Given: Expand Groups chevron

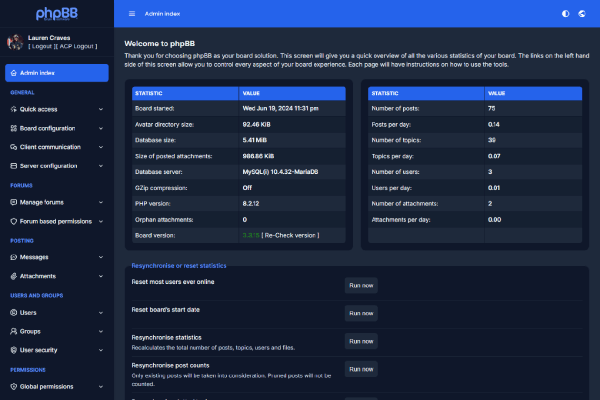Looking at the screenshot, I should (x=101, y=331).
